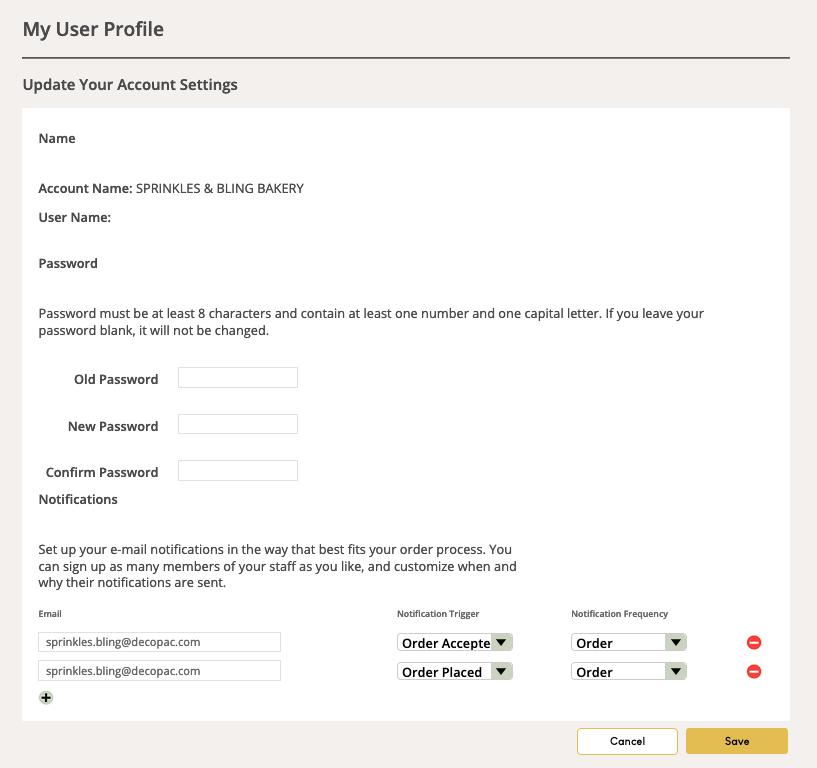Cancel the profile changes
Viewport: 817px width, 768px height.
pos(627,741)
